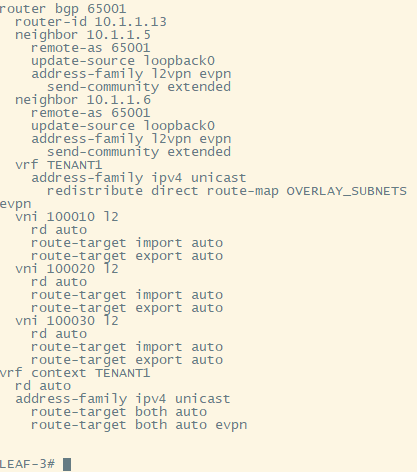Click 'route-target both auto evpn' line
Viewport: 417px width, 472px height.
tap(139, 425)
